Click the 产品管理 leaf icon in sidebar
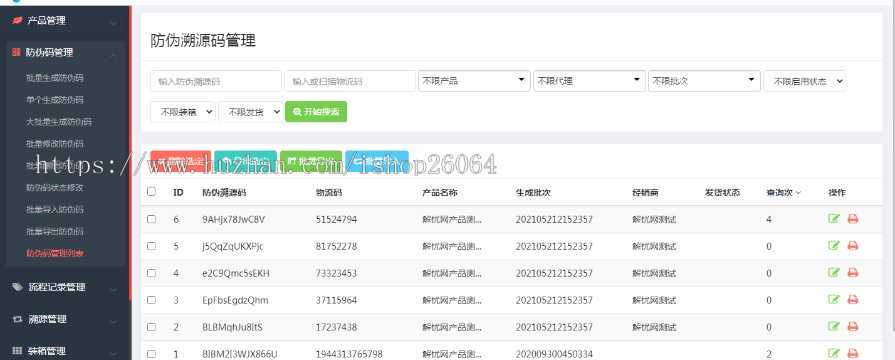 (x=17, y=21)
